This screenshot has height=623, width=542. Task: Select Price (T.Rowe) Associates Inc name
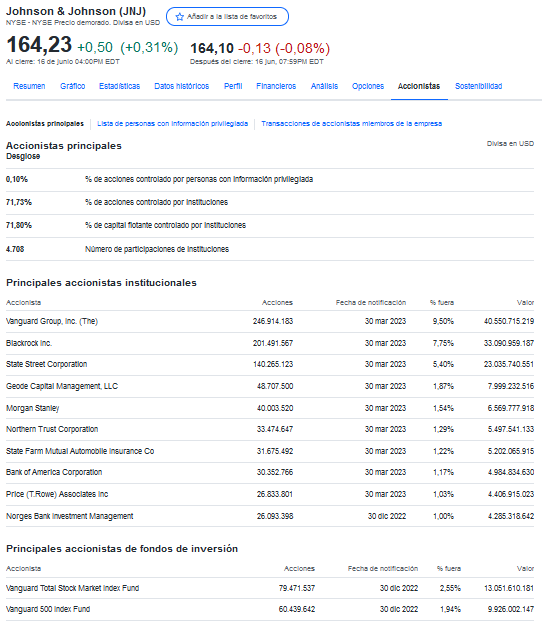57,494
